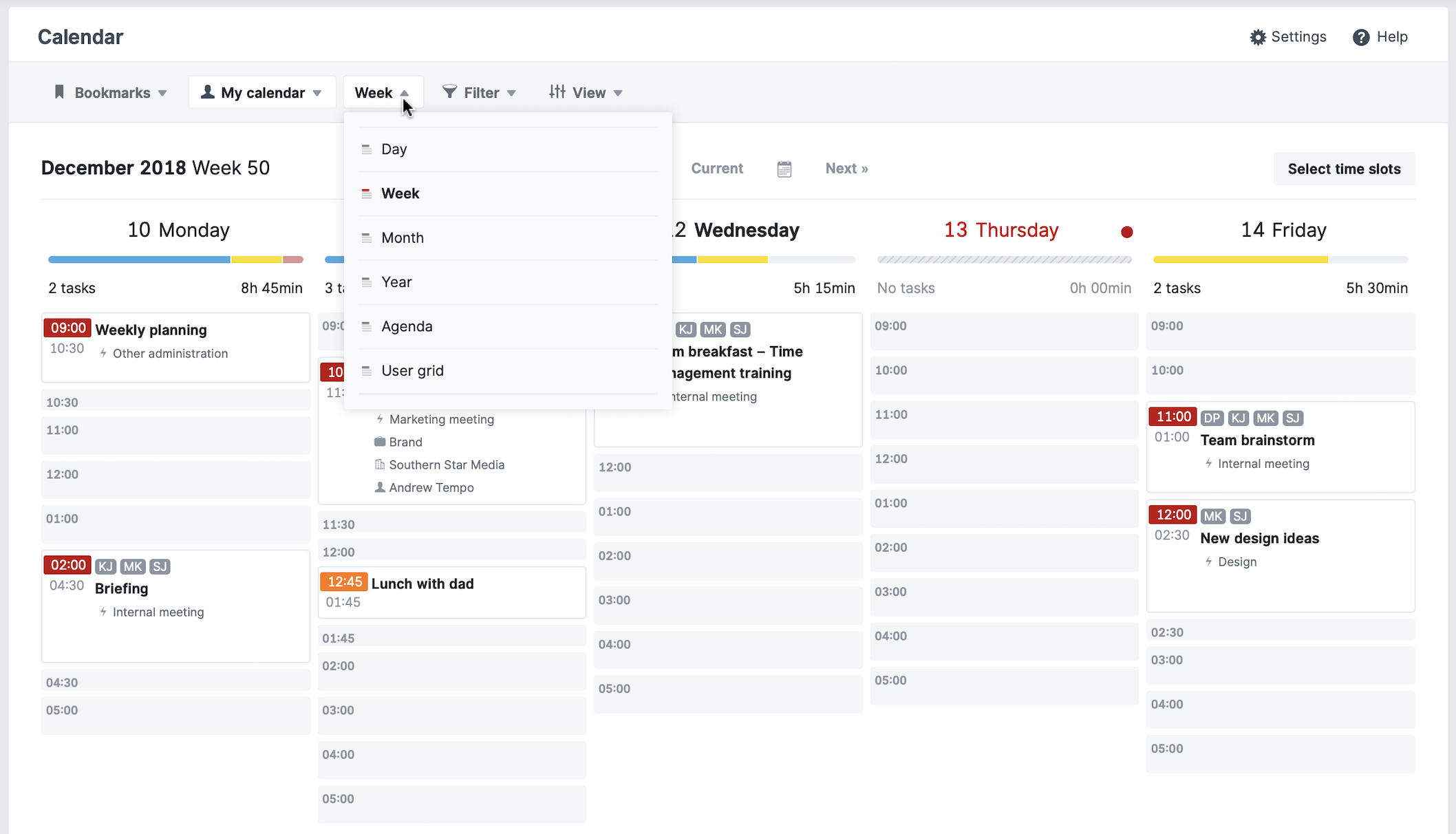Click the My calendar person icon

click(x=207, y=92)
